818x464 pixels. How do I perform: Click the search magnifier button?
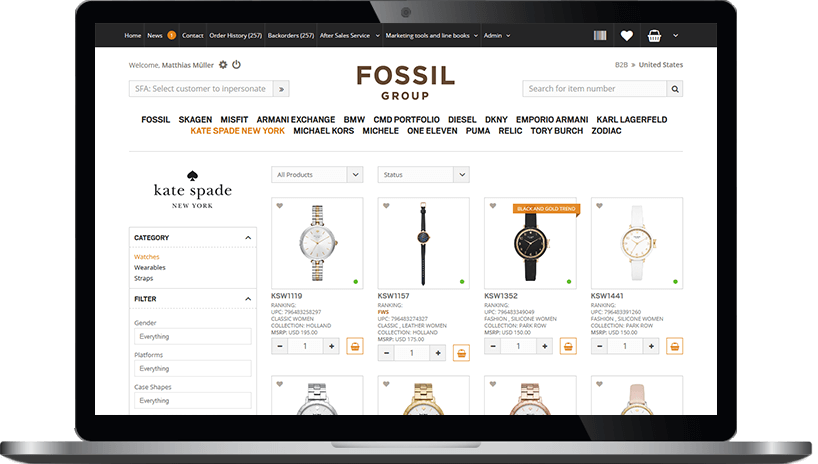tap(675, 89)
